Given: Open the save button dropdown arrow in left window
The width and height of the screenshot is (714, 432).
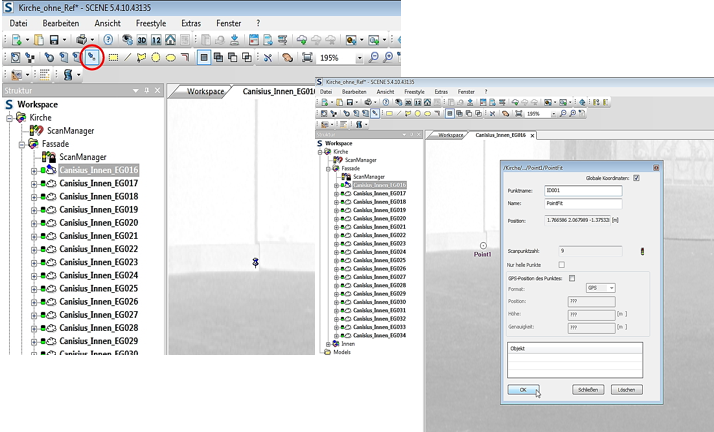Looking at the screenshot, I should tap(64, 40).
